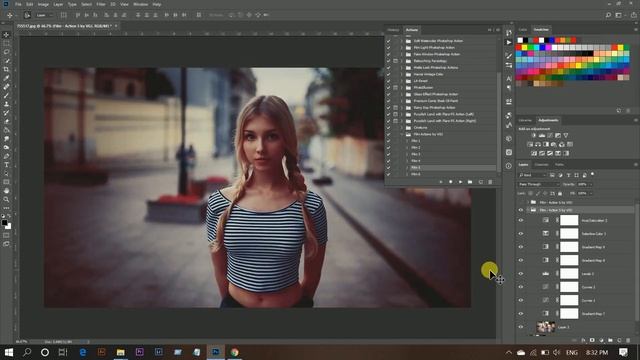640x360 pixels.
Task: Hide the Levels 2 layer
Action: (520, 274)
